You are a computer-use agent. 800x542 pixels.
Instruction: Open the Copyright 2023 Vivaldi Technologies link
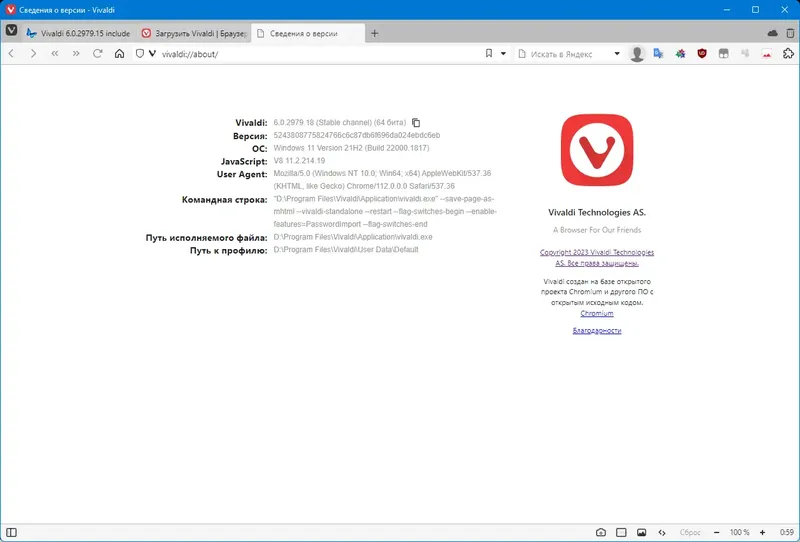597,258
